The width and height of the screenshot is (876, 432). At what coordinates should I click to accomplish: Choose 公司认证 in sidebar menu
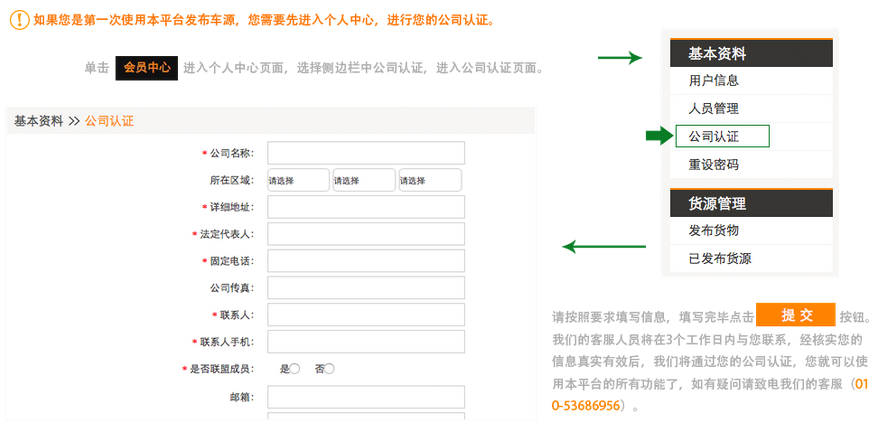pyautogui.click(x=722, y=136)
